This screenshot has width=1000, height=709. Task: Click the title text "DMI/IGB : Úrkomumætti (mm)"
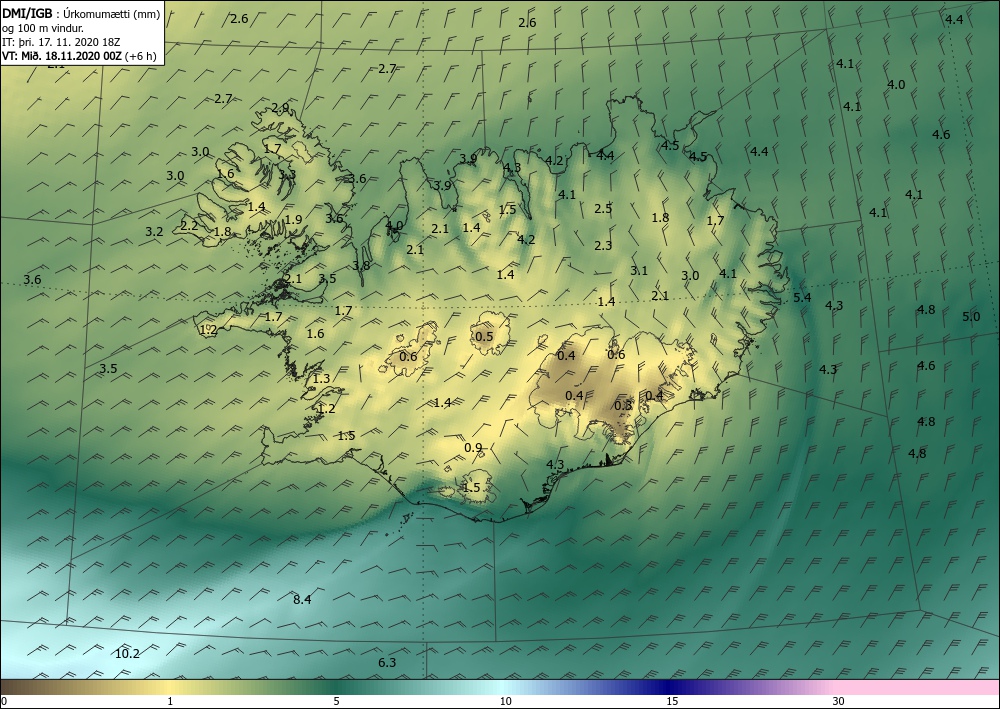(82, 13)
